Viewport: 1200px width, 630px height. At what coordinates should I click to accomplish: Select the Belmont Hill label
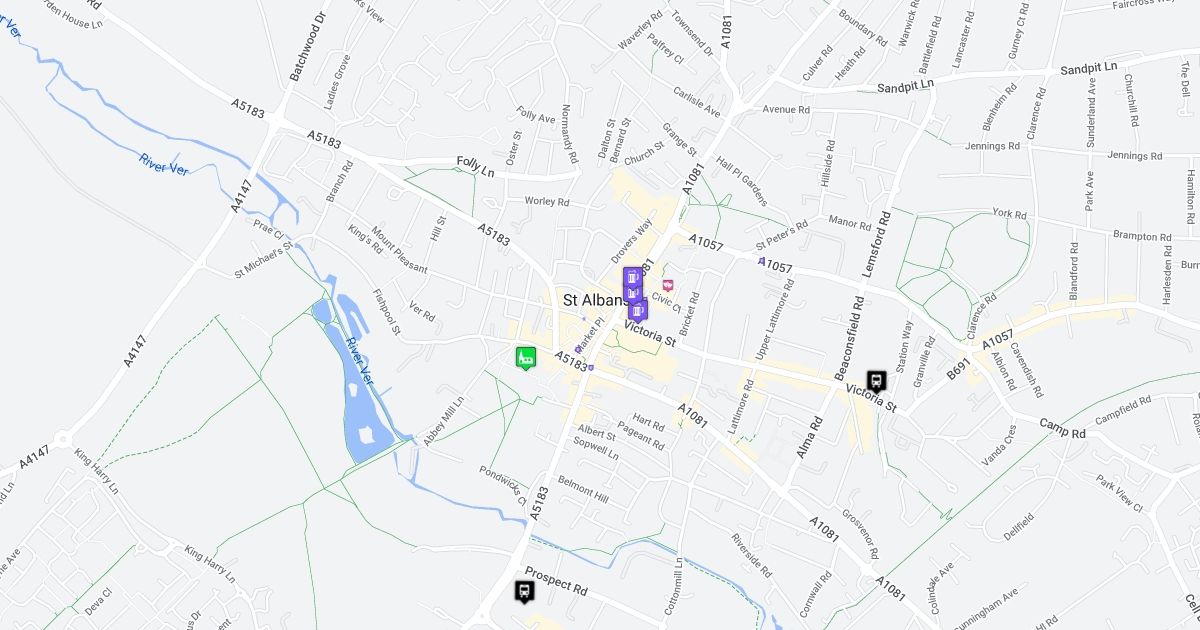pos(583,490)
